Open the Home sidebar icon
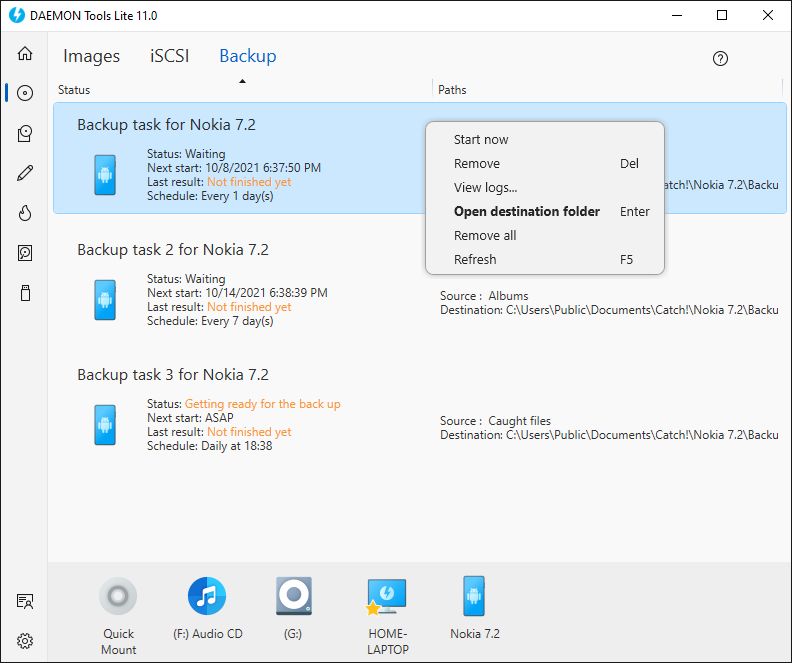 coord(25,53)
